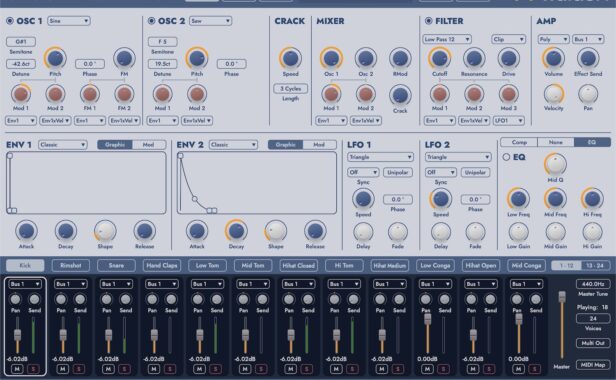This screenshot has height=380, width=616.
Task: Mute the mixer channel under Mid Conga
Action: tap(518, 369)
